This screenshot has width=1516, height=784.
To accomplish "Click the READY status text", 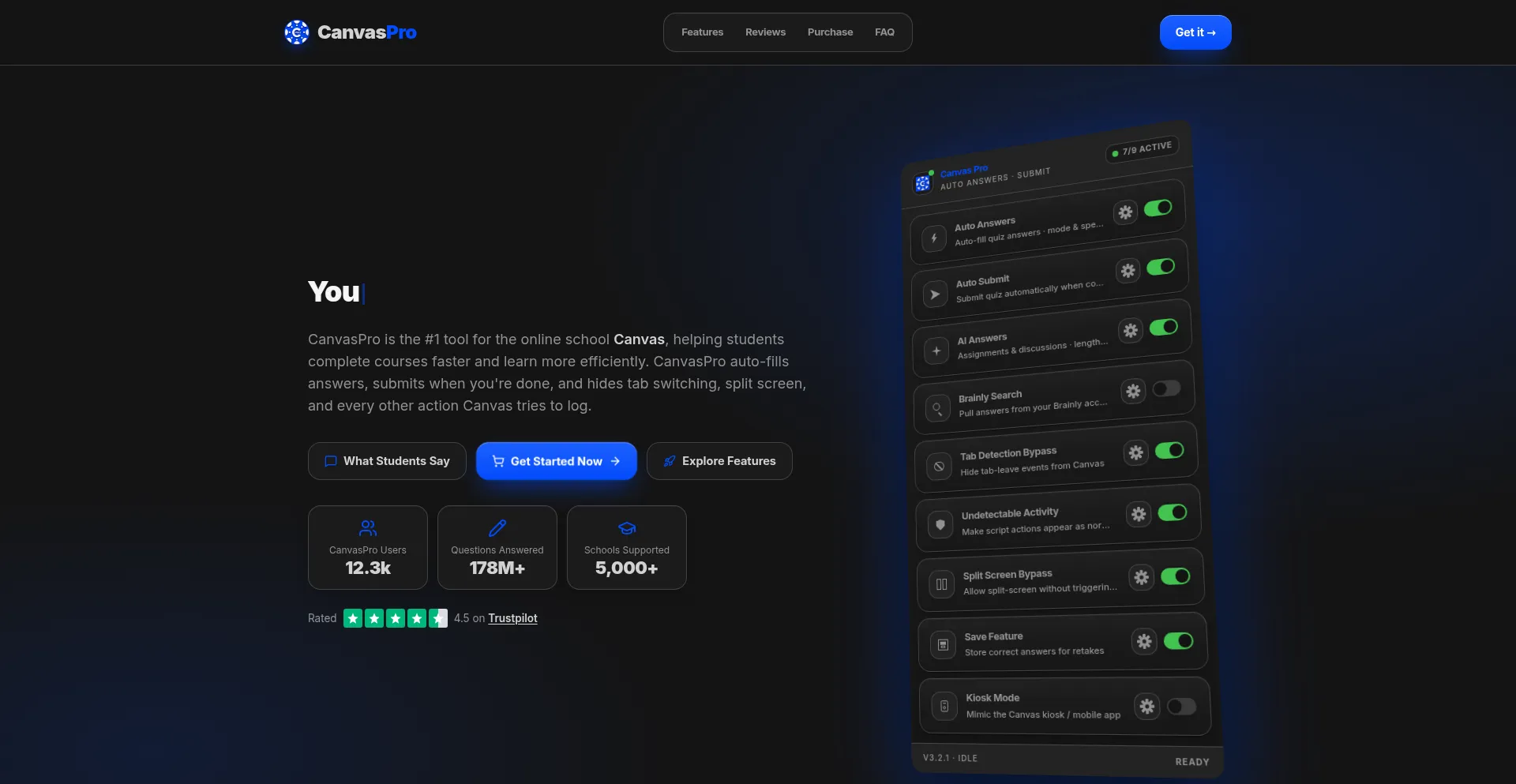I will (x=1192, y=762).
